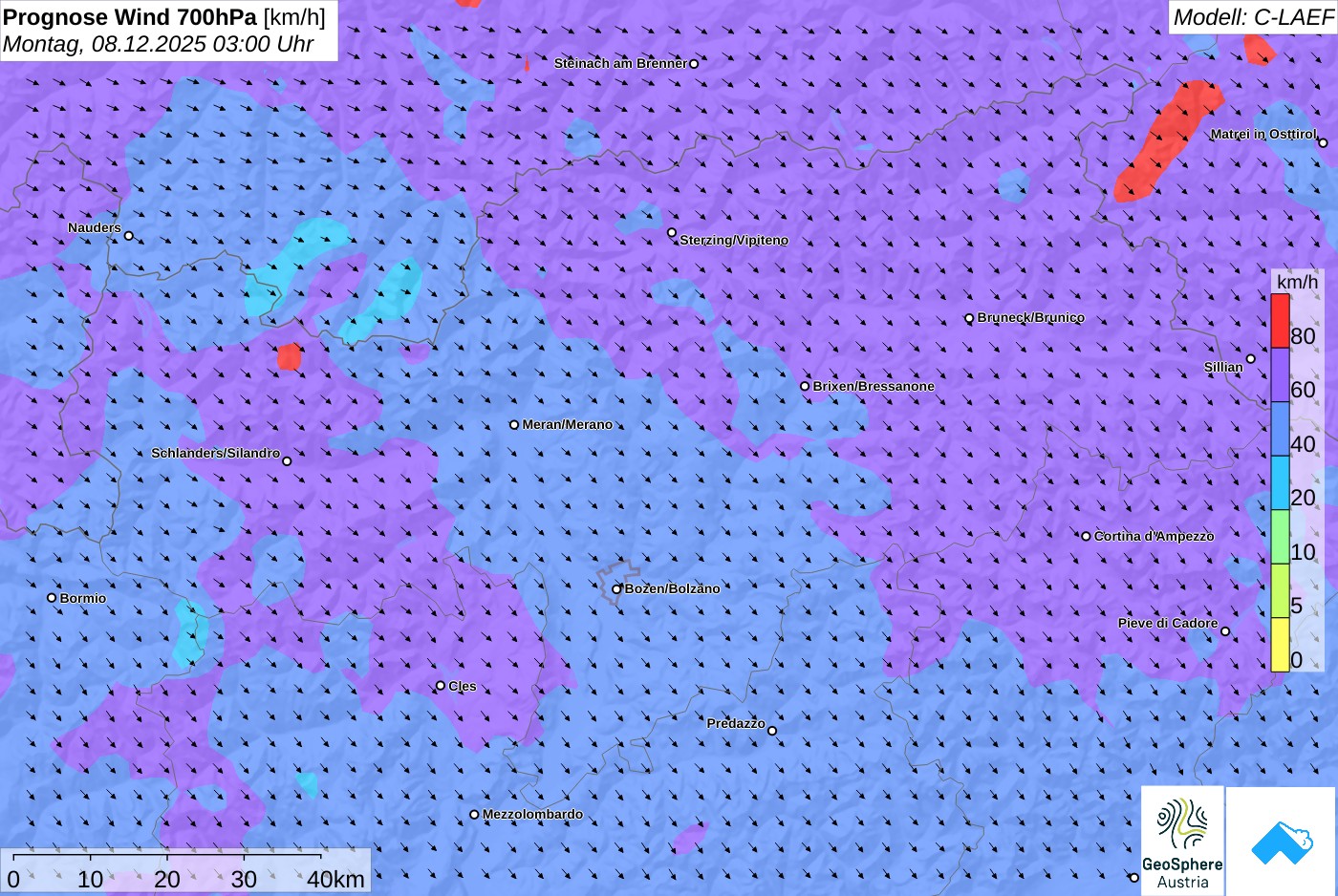
Task: Click the Bruneck/Brunico marker dot
Action: point(969,318)
